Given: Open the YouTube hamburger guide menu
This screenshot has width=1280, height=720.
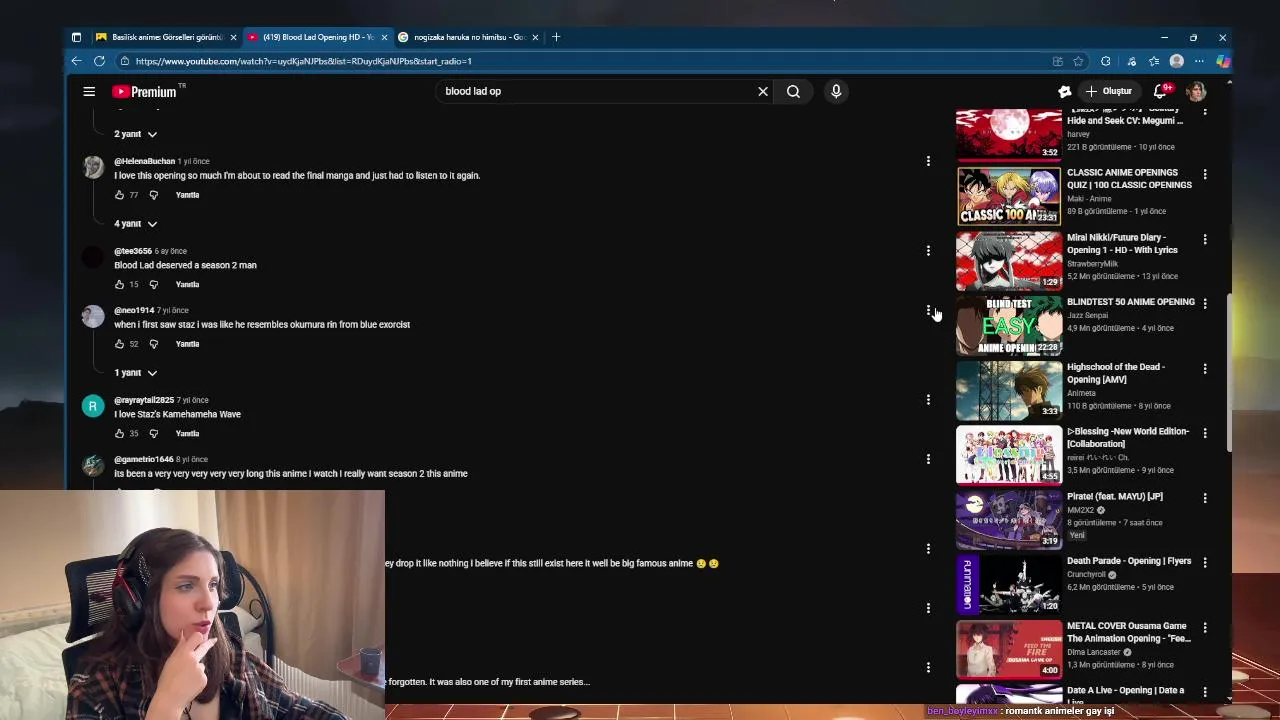Looking at the screenshot, I should (x=89, y=91).
